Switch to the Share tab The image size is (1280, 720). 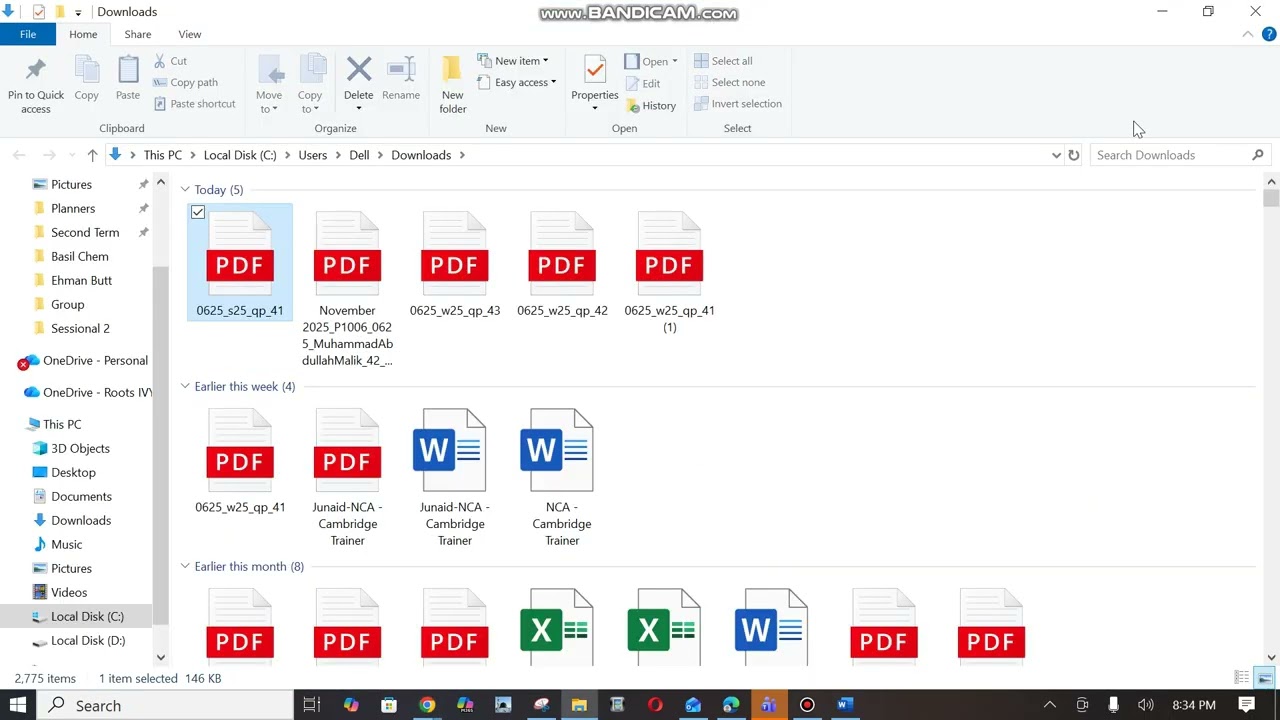pos(138,34)
